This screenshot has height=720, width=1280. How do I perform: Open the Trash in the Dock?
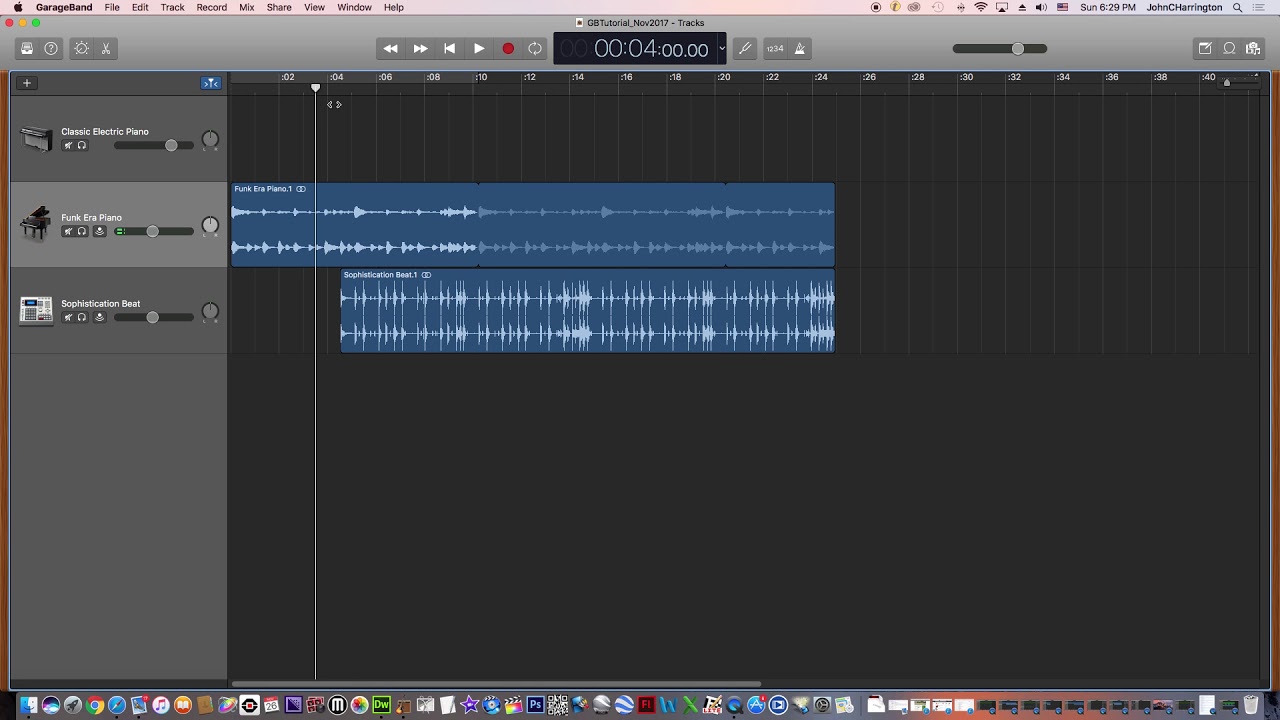point(1251,705)
